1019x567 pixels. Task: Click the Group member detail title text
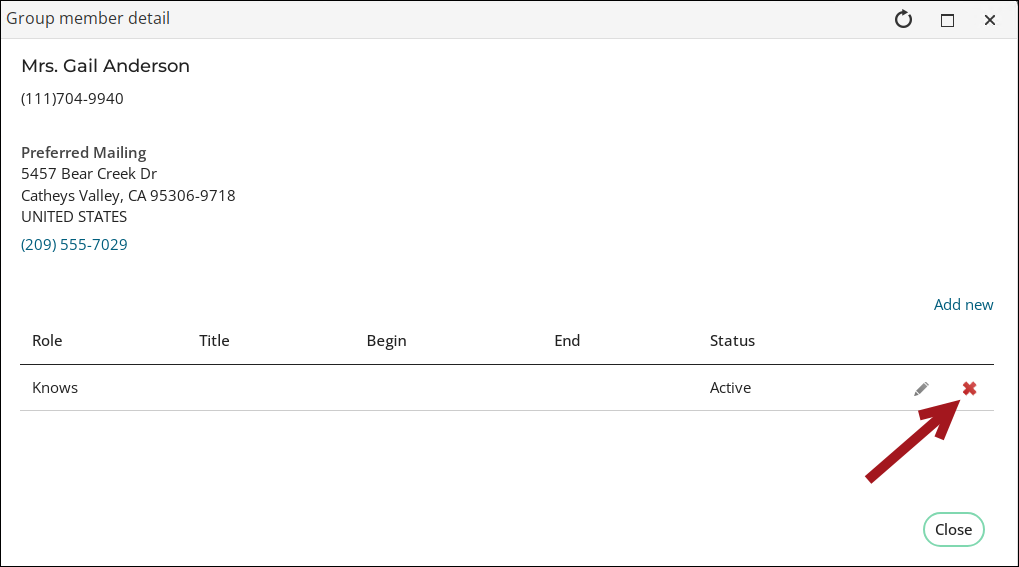(x=88, y=18)
